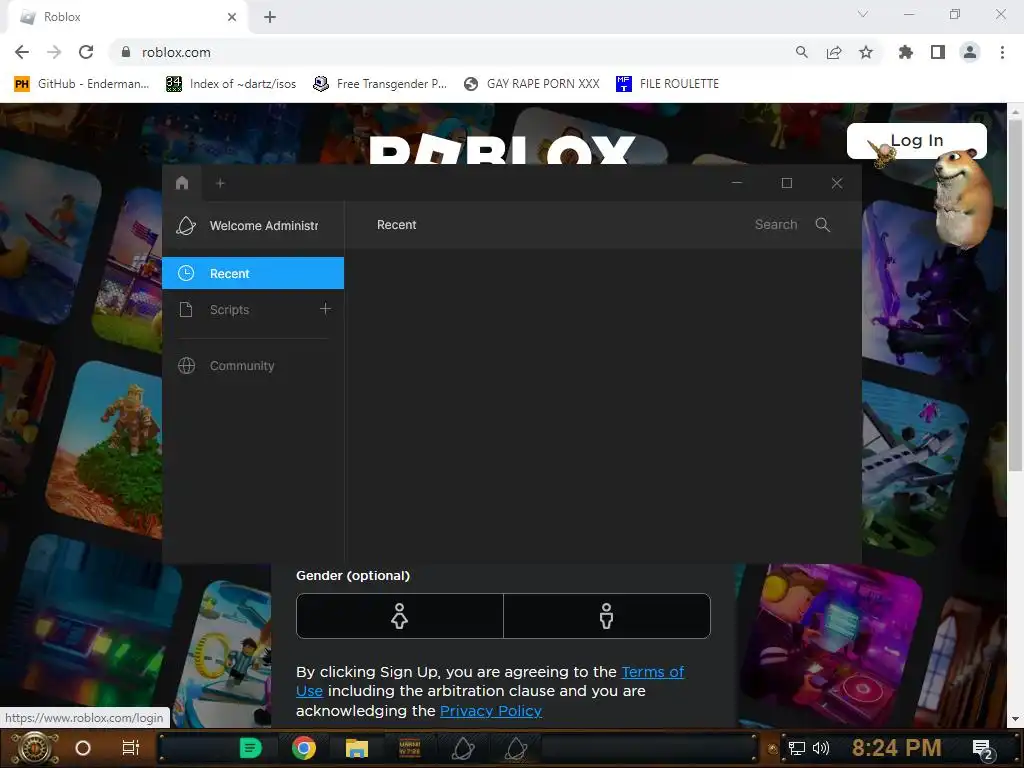
Task: Open Cortana circle on the taskbar
Action: coord(82,748)
